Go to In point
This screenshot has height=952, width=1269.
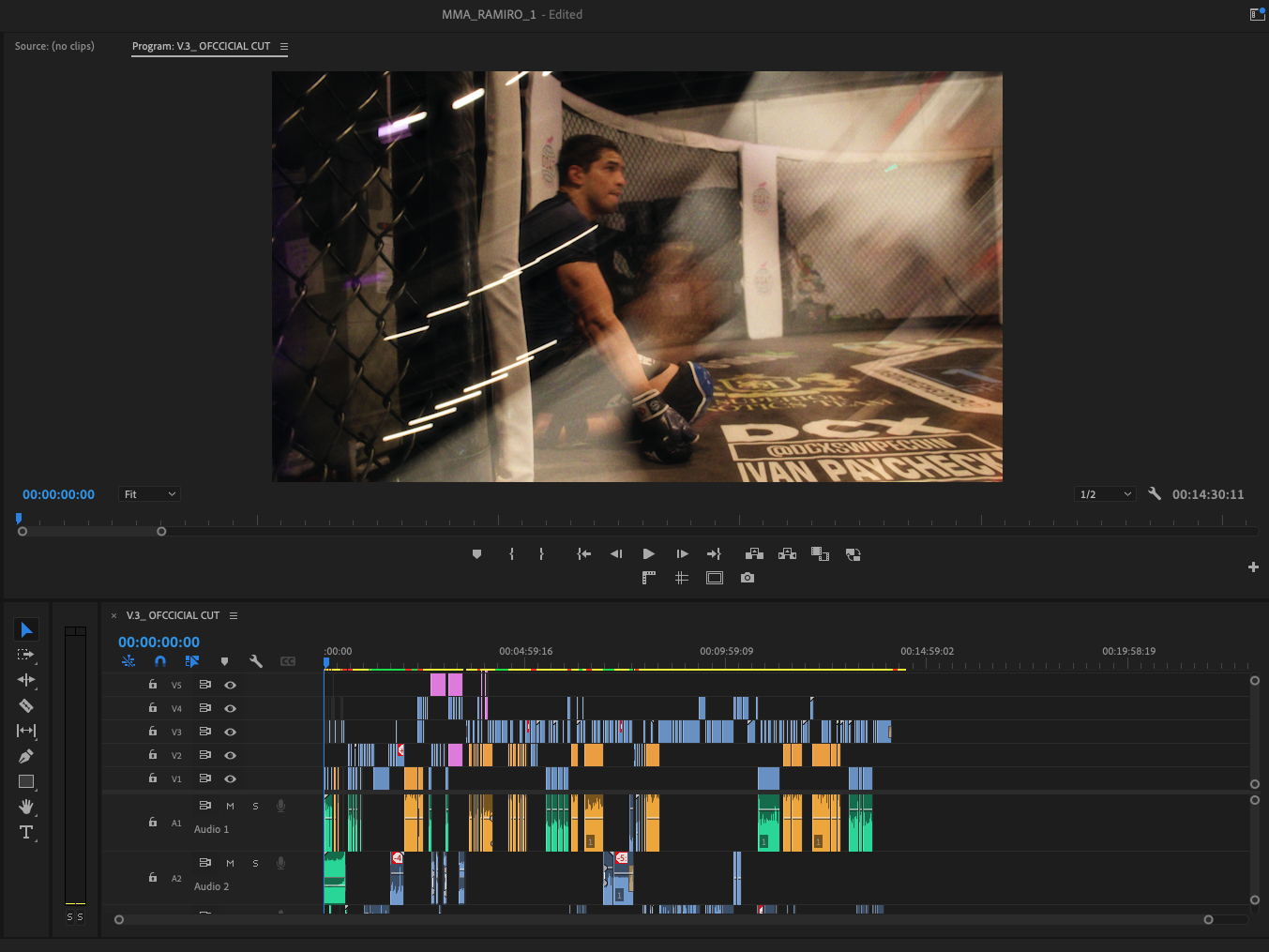coord(583,554)
